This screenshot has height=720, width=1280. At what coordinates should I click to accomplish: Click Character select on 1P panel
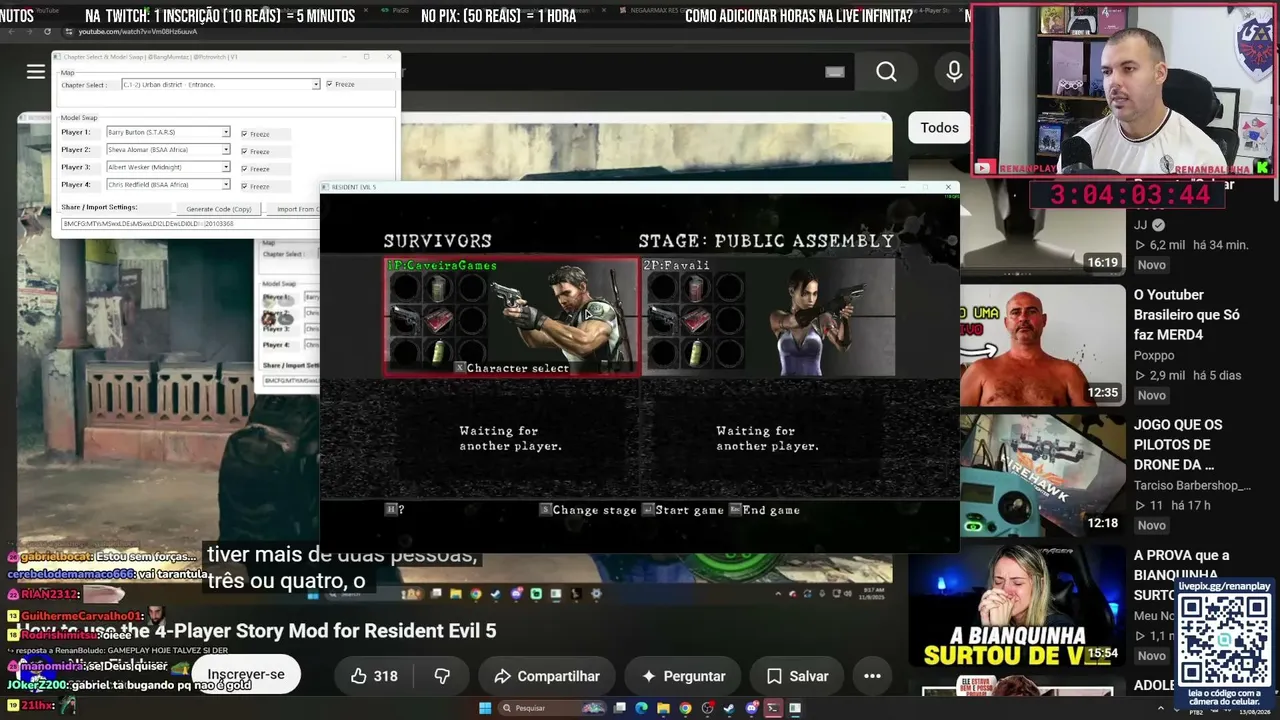click(512, 368)
